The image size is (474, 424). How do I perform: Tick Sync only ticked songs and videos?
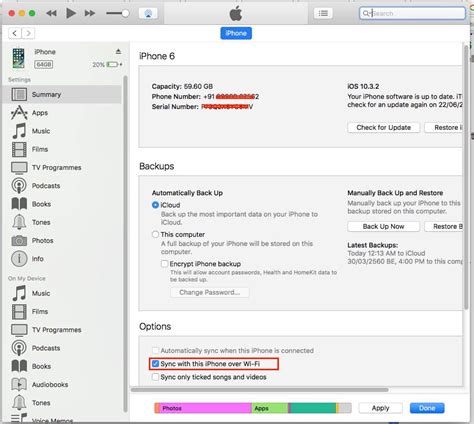pos(155,377)
